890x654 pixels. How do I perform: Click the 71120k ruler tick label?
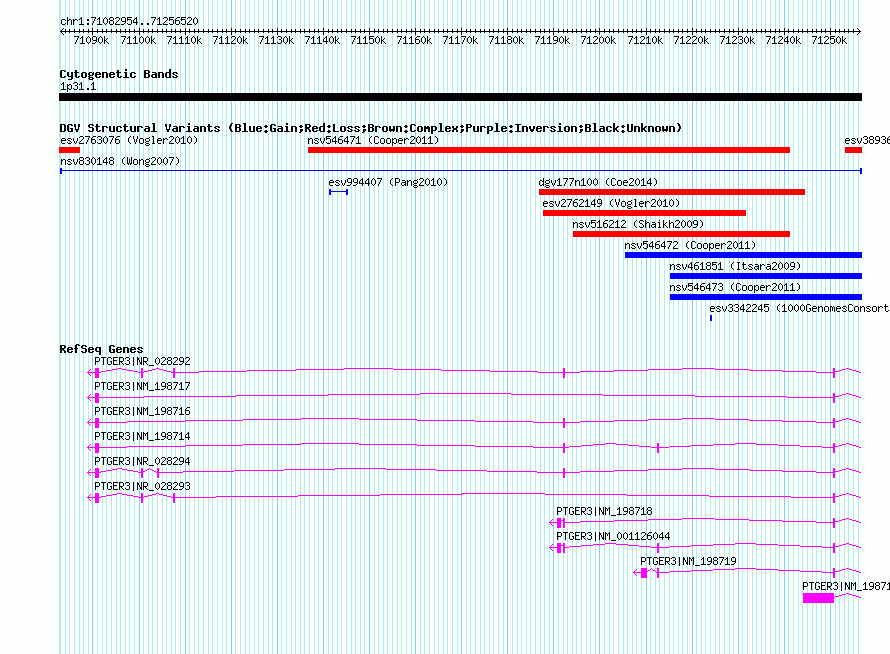click(230, 40)
